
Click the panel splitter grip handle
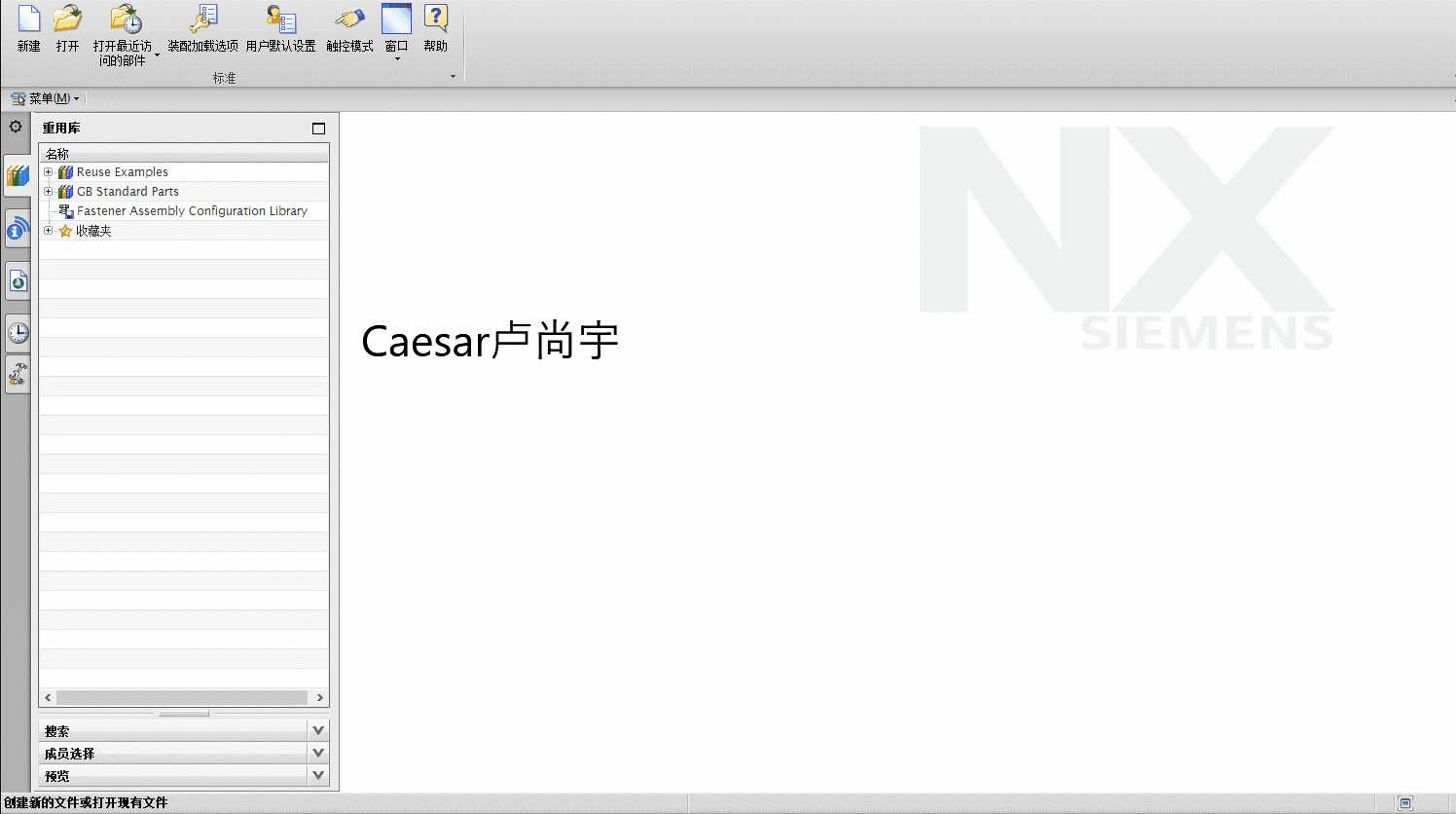[184, 714]
